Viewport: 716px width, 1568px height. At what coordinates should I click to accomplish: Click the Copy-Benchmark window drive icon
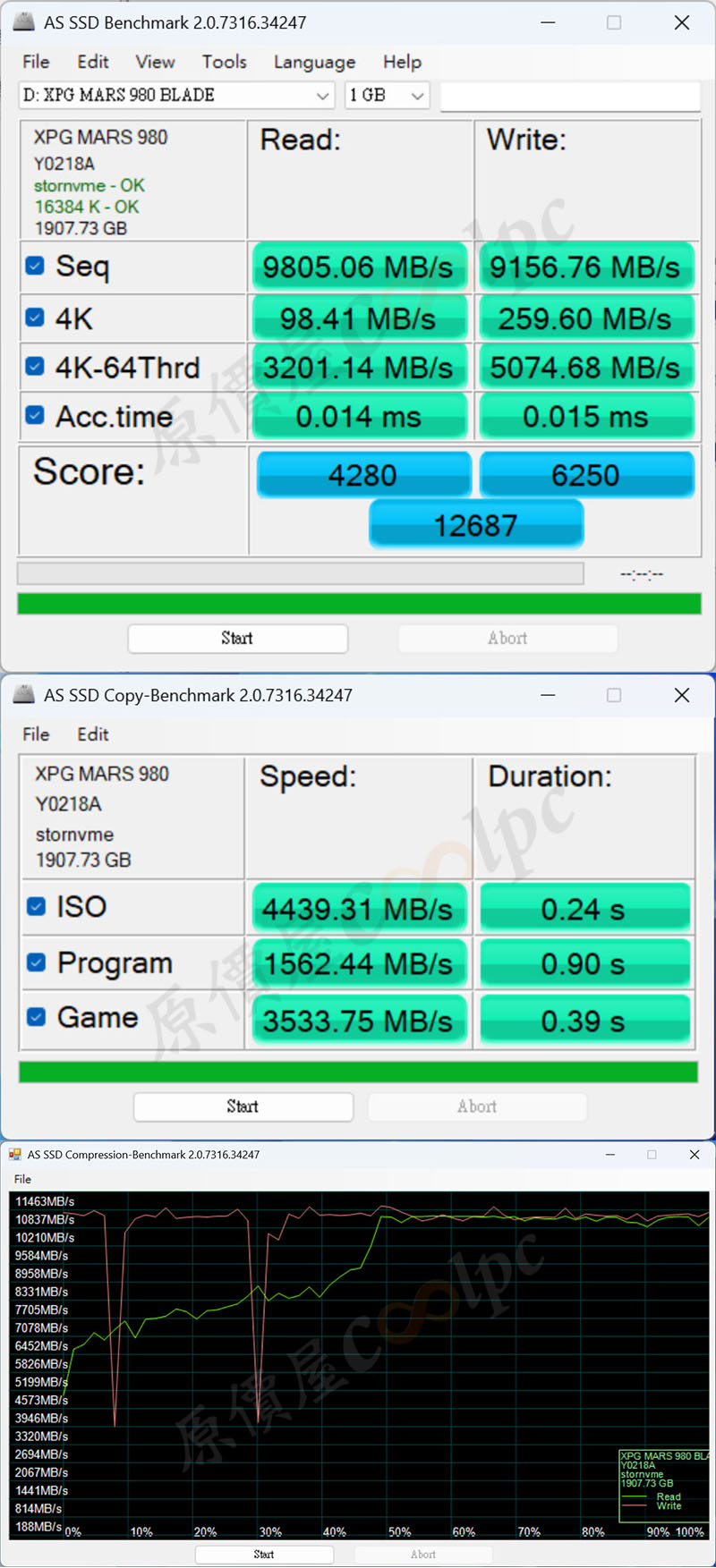23,695
